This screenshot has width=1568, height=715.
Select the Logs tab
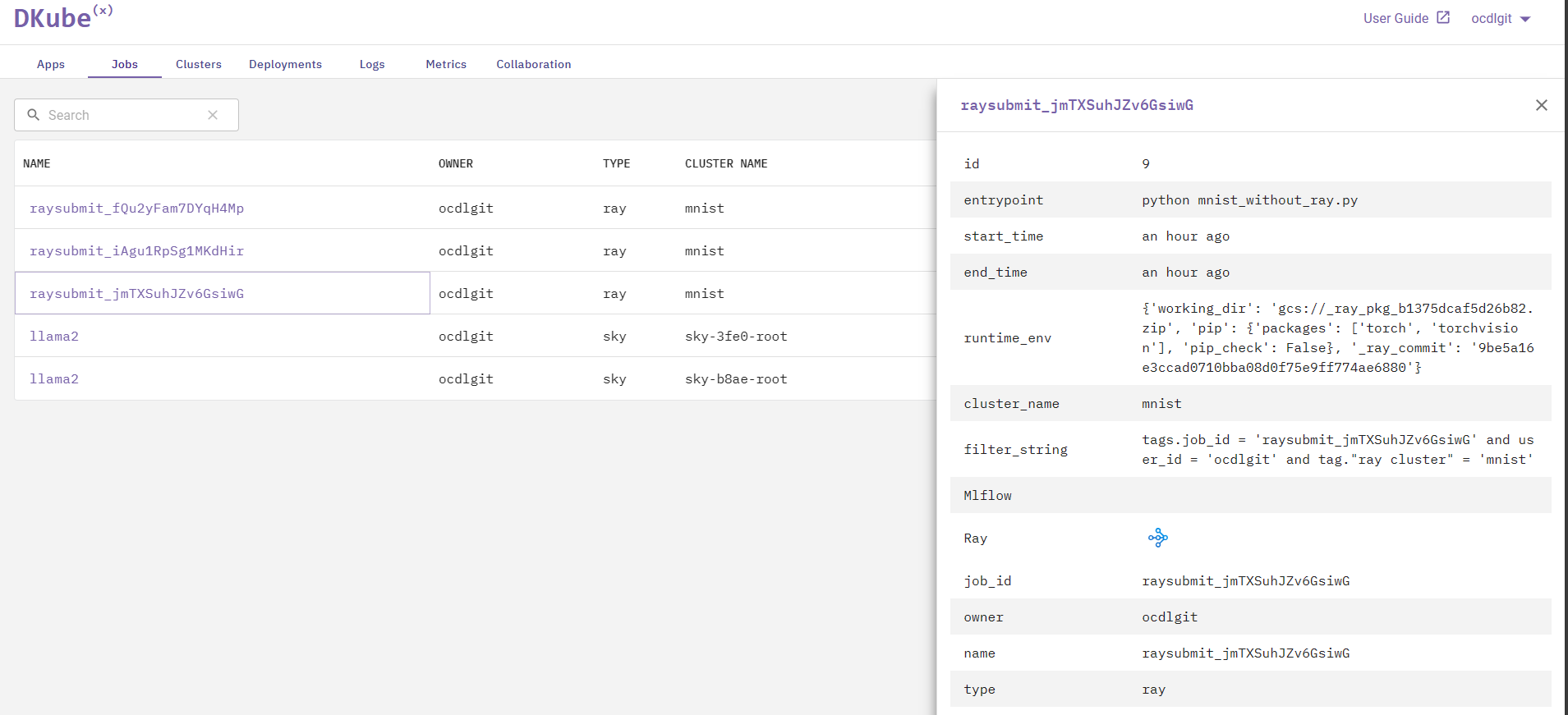click(372, 64)
